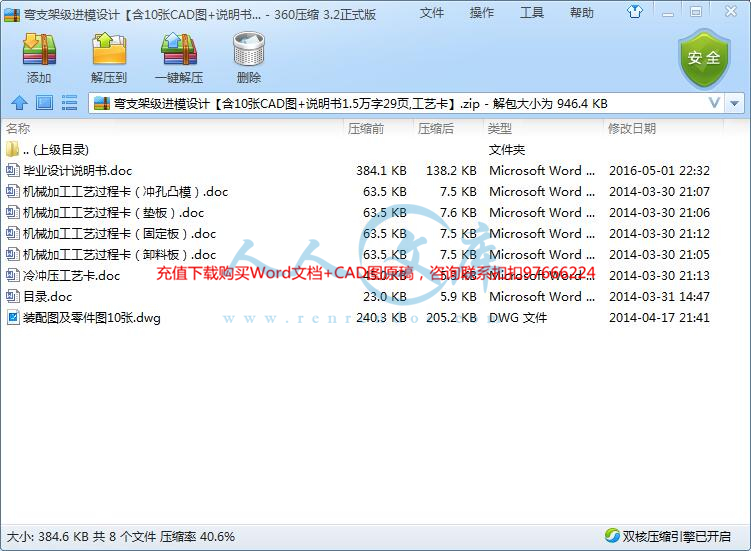The height and width of the screenshot is (551, 751).
Task: Open the 文件 menu
Action: [432, 12]
